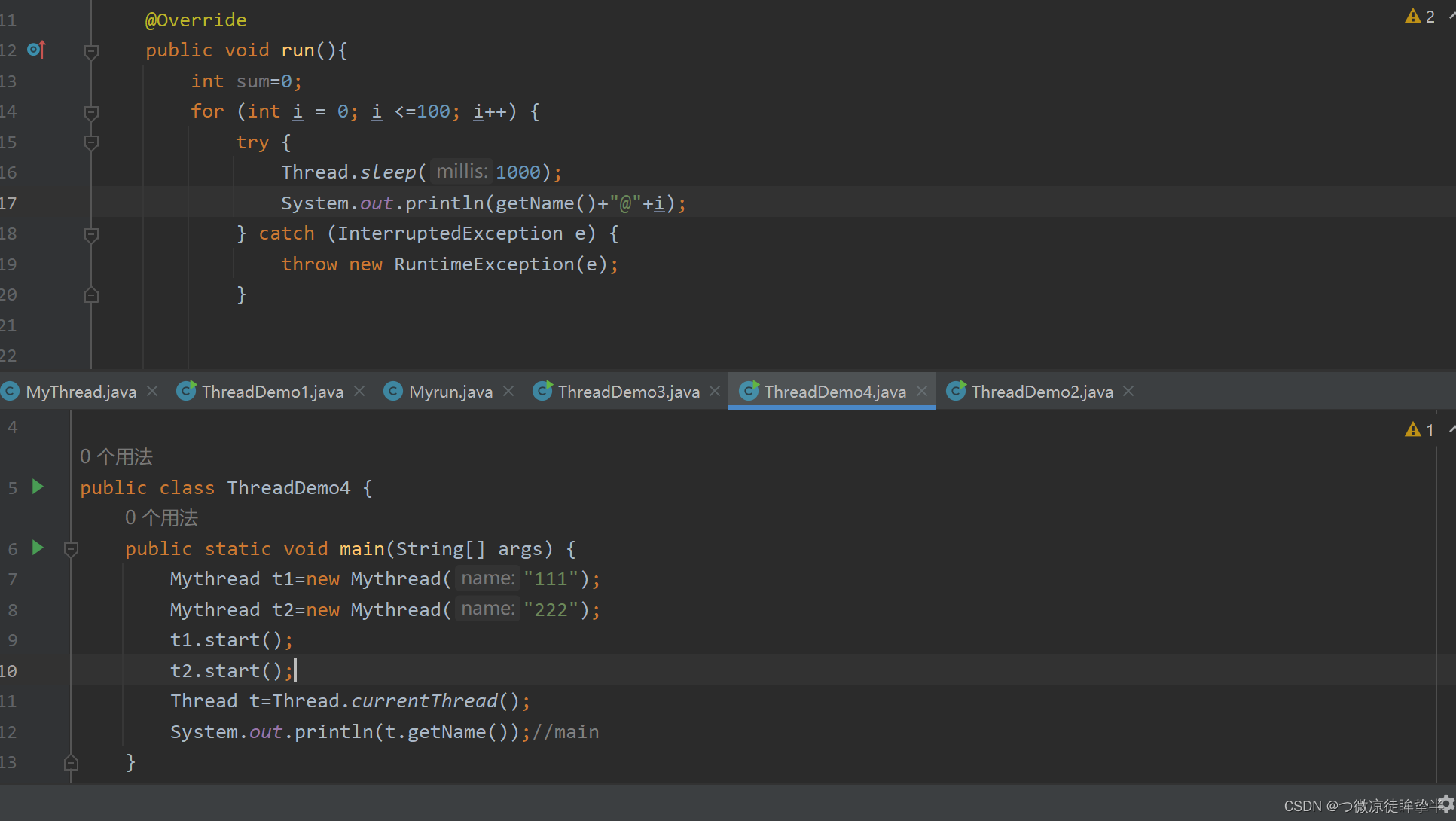Screen dimensions: 1456x821
Task: Click the name hint before "222"
Action: click(x=488, y=609)
